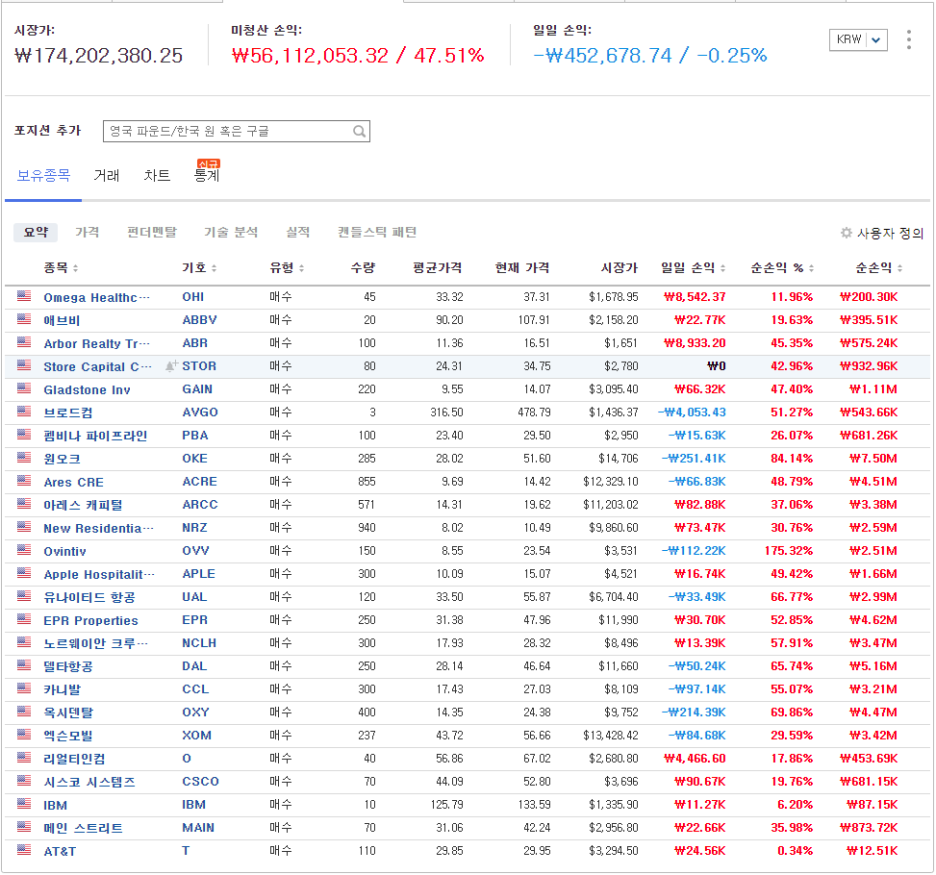Open the New Residentia stock link
Viewport: 936px width, 875px height.
[98, 528]
